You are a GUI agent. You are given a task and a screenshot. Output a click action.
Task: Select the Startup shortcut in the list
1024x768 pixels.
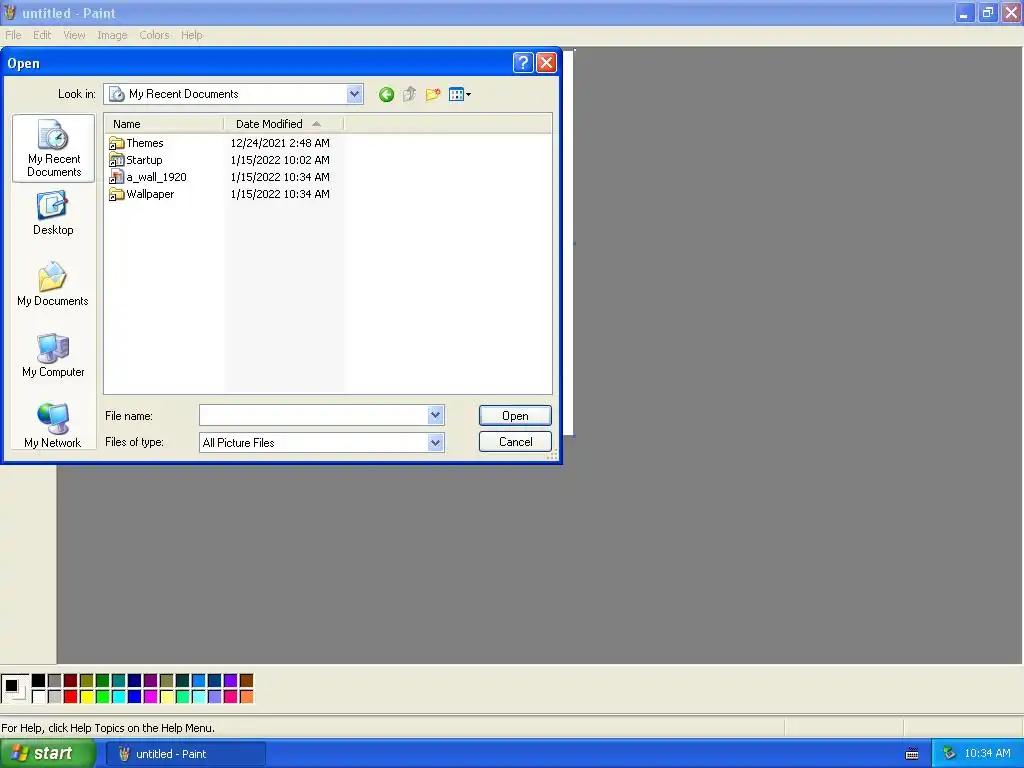pyautogui.click(x=136, y=160)
